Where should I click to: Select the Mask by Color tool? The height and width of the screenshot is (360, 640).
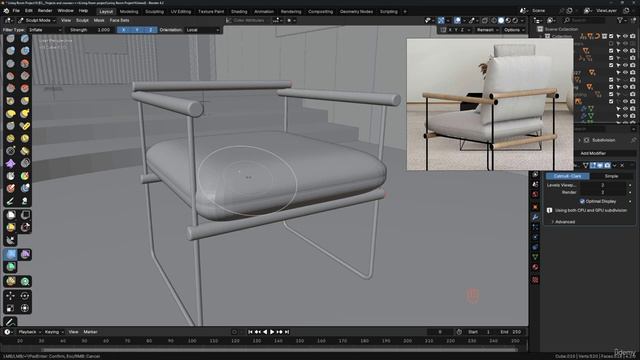25,281
